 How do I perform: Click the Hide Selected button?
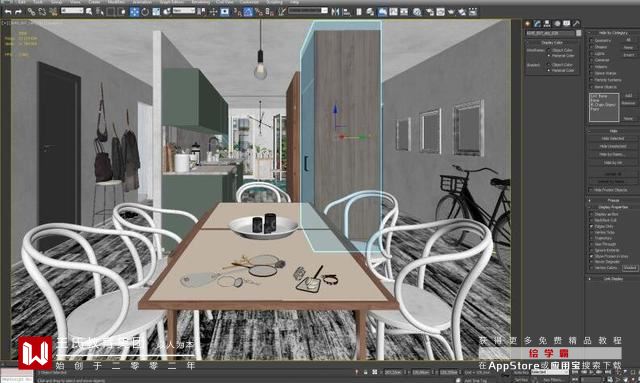point(613,138)
